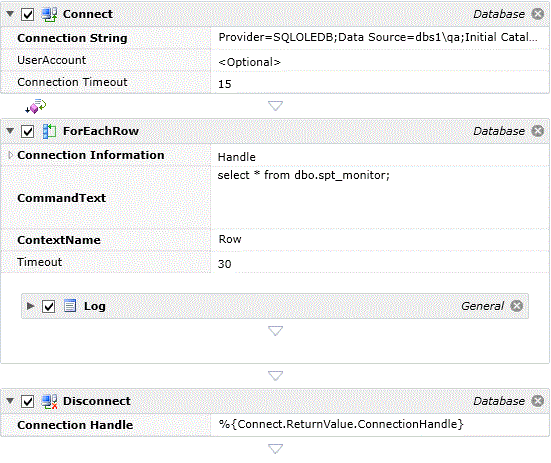The image size is (551, 463).
Task: Click the purple cube icon below Connect
Action: pos(36,106)
